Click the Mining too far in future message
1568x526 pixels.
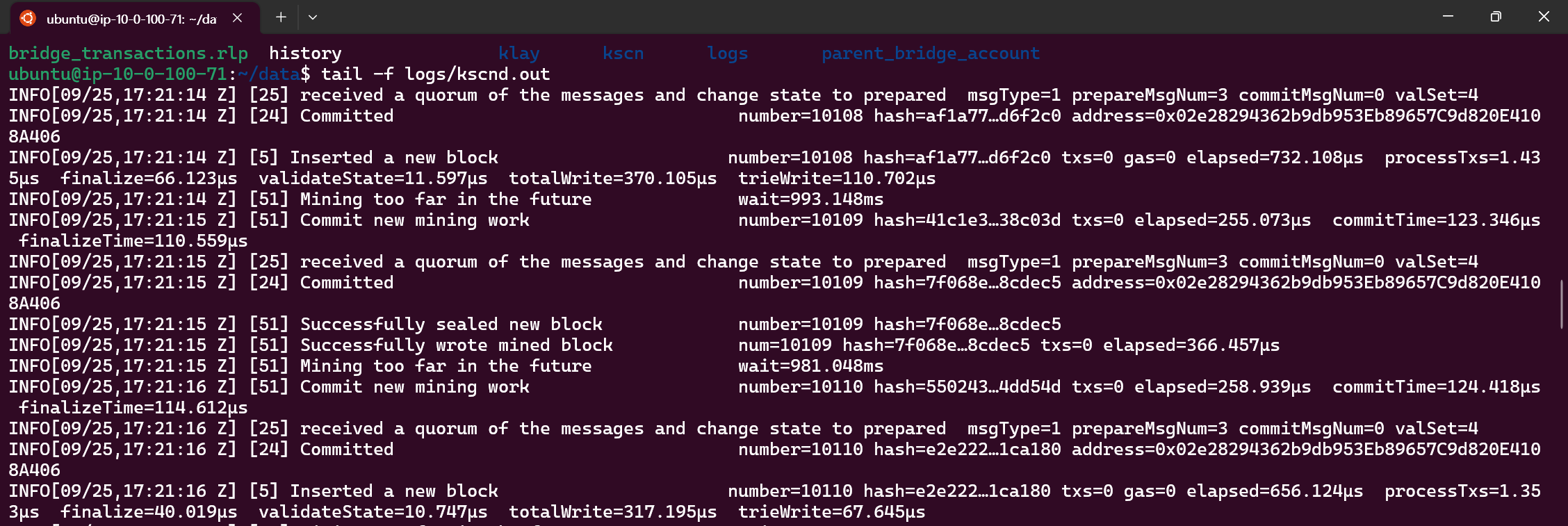445,199
